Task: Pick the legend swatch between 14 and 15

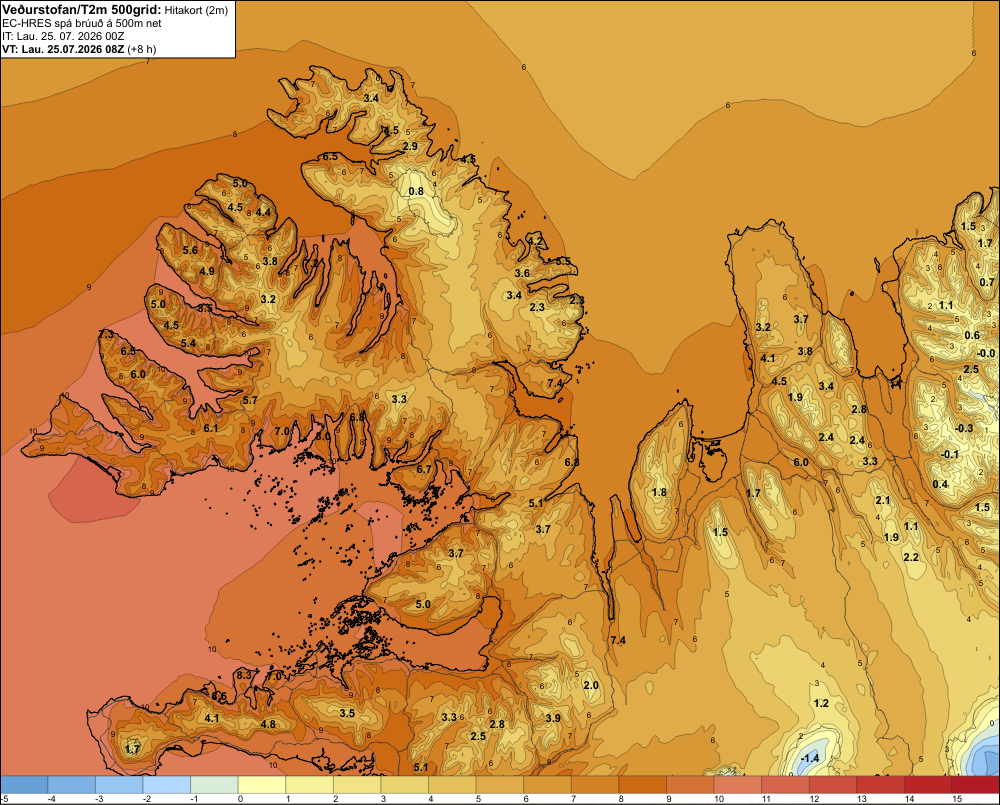Action: pyautogui.click(x=927, y=785)
